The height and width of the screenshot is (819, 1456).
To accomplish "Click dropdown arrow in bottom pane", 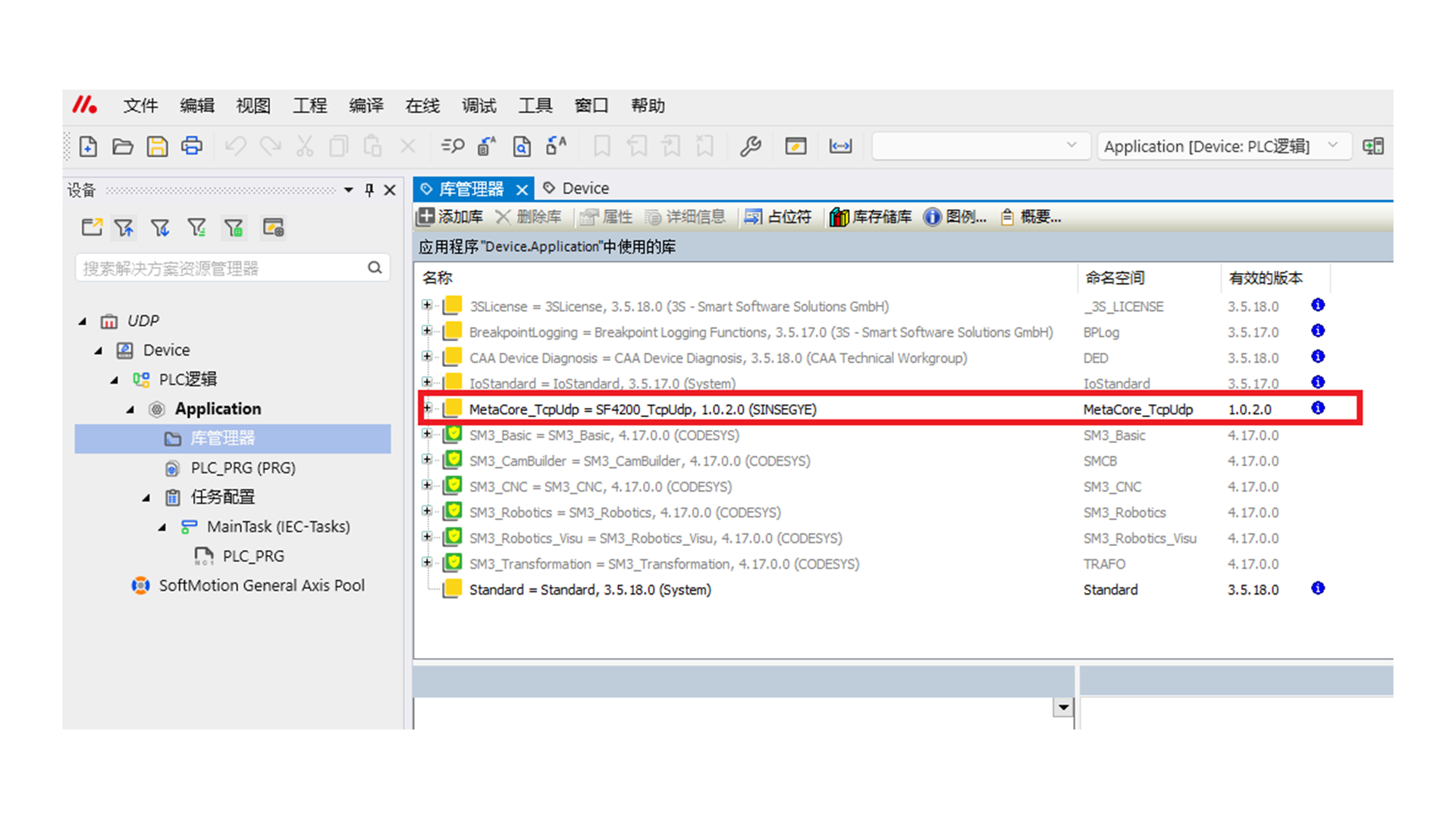I will pos(1063,707).
